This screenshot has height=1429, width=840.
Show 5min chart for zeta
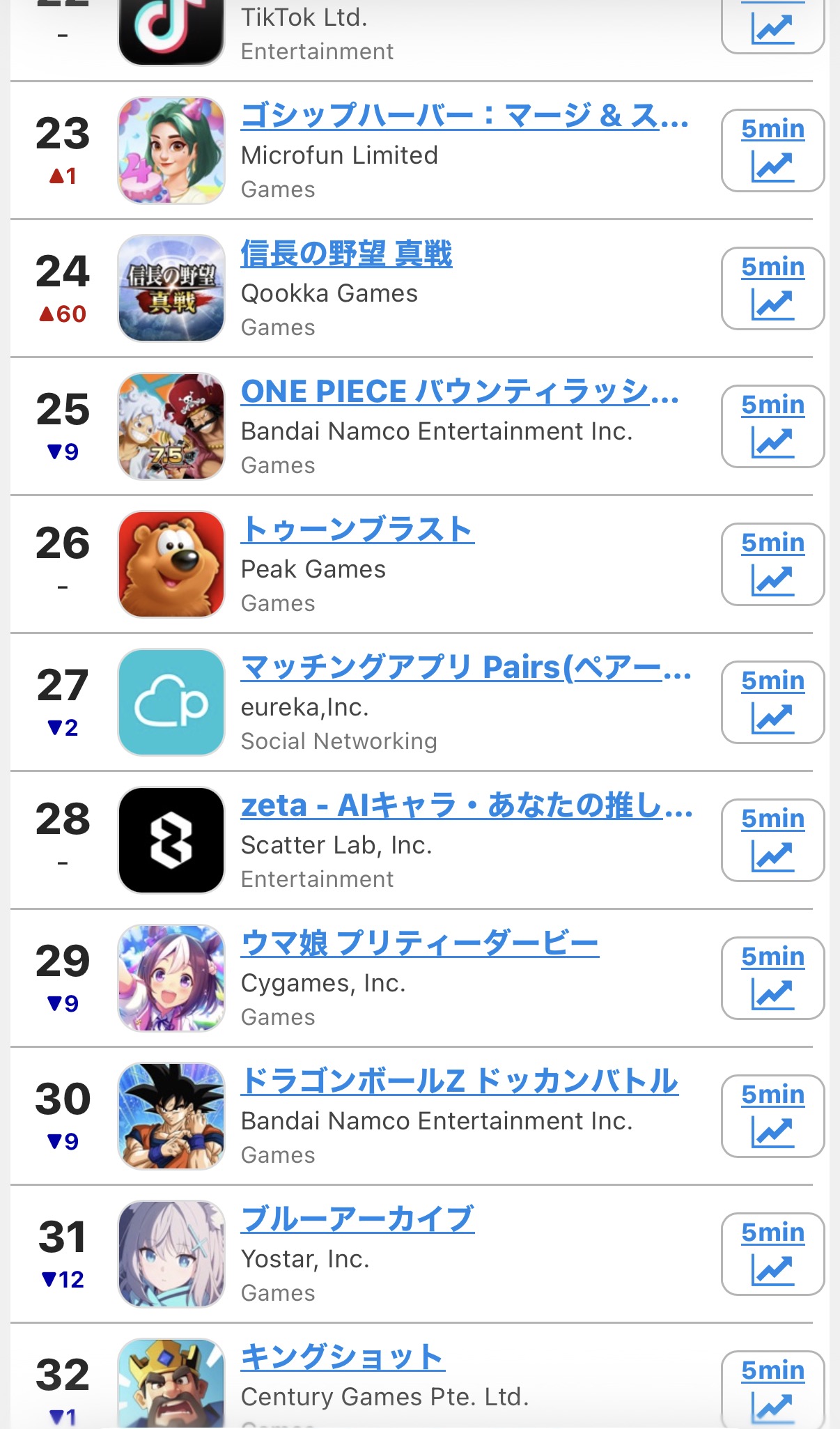click(773, 840)
